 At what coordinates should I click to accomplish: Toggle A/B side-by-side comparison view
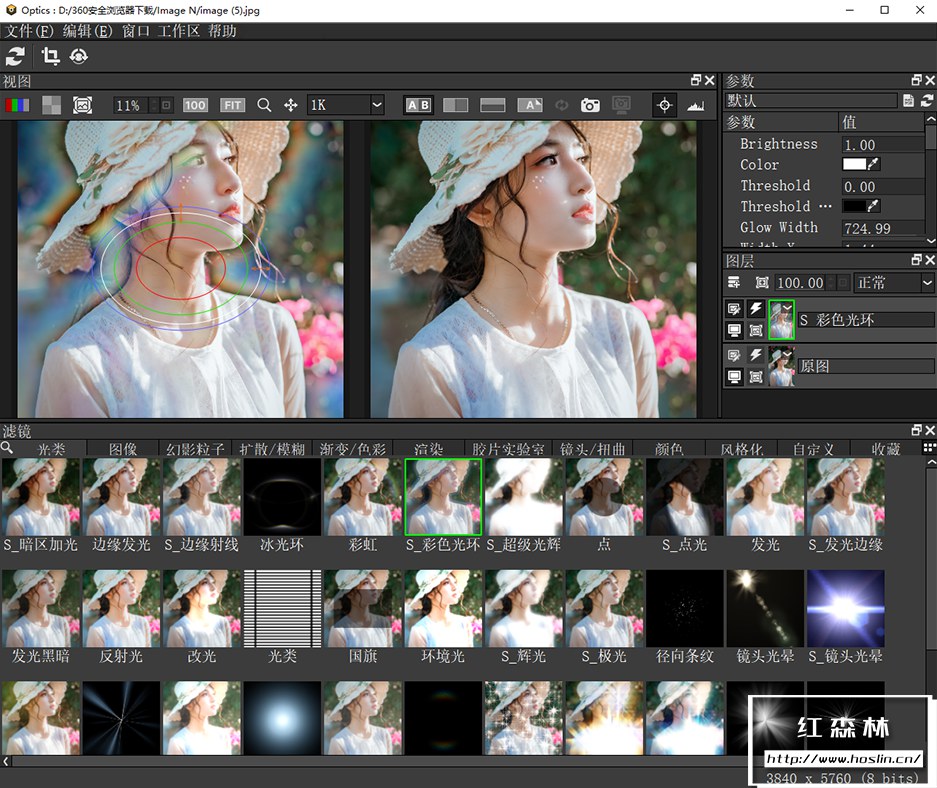(418, 105)
